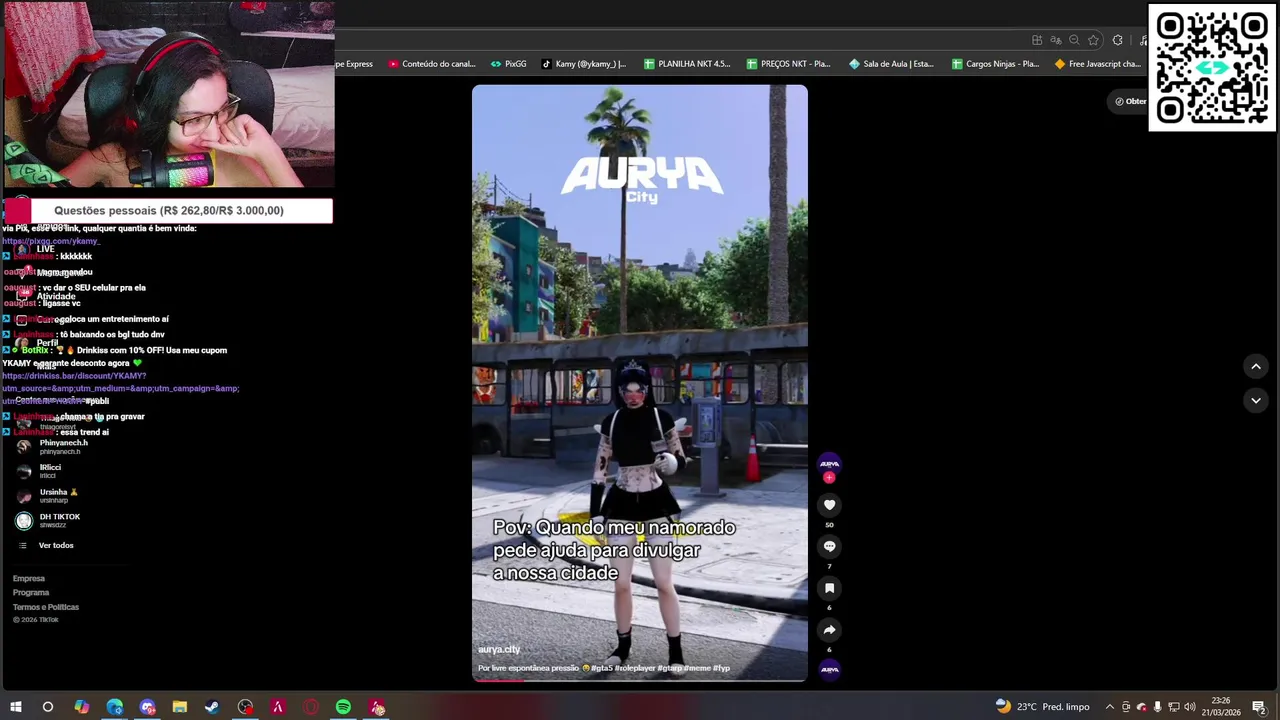This screenshot has height=720, width=1280.
Task: Open comments via the speech bubble icon
Action: (829, 546)
